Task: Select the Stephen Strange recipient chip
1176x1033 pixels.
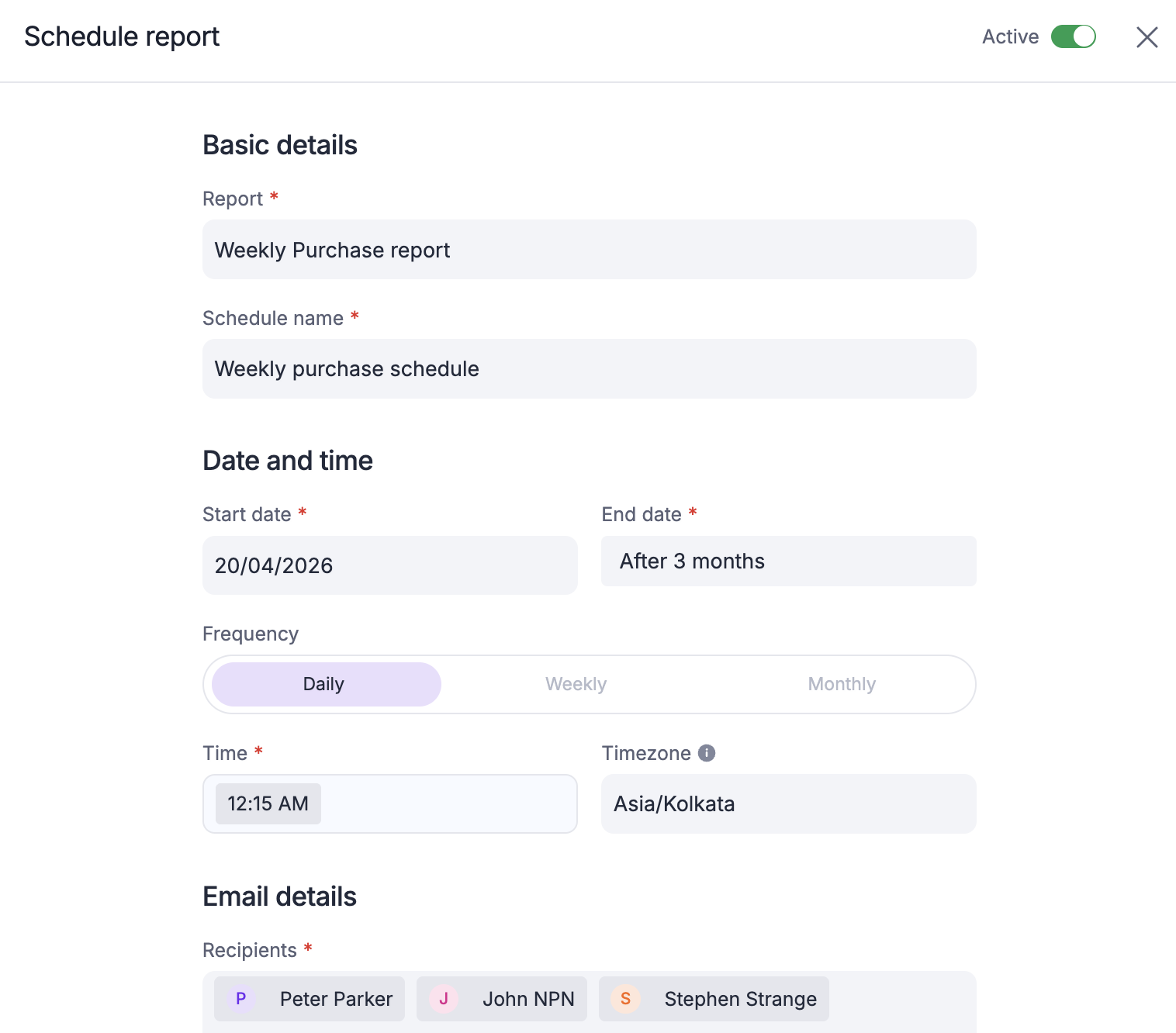Action: [x=740, y=999]
